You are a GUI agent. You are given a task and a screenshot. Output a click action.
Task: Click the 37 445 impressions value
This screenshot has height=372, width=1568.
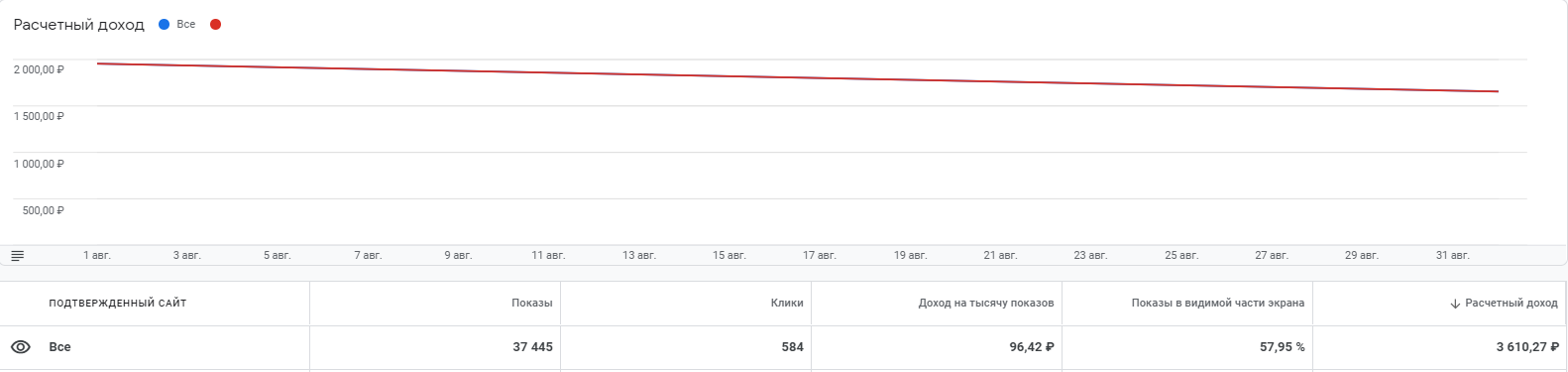[x=533, y=347]
